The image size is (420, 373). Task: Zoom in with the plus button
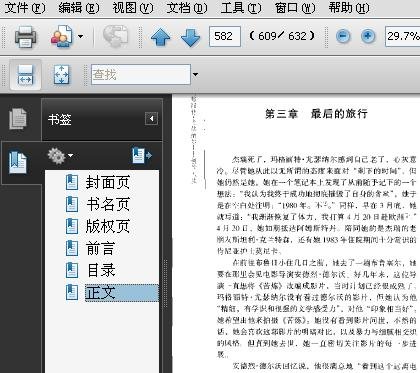(368, 36)
